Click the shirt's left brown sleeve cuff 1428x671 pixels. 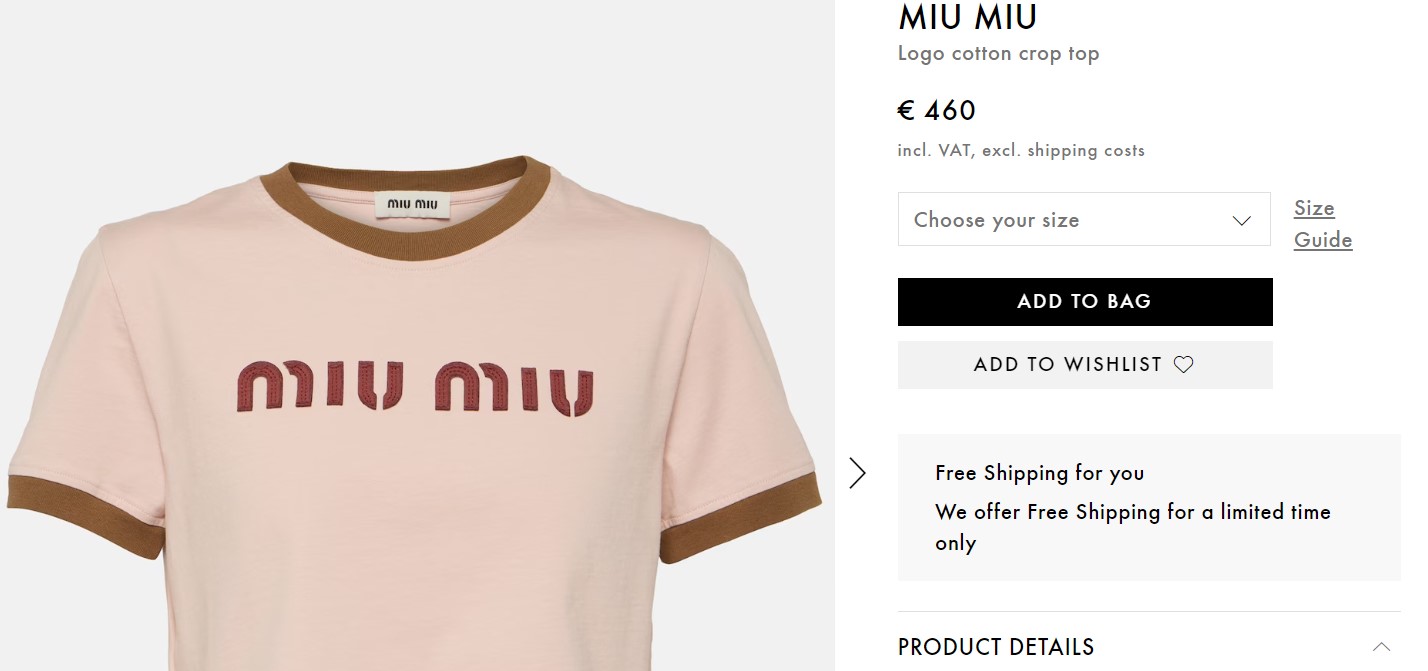(x=85, y=512)
